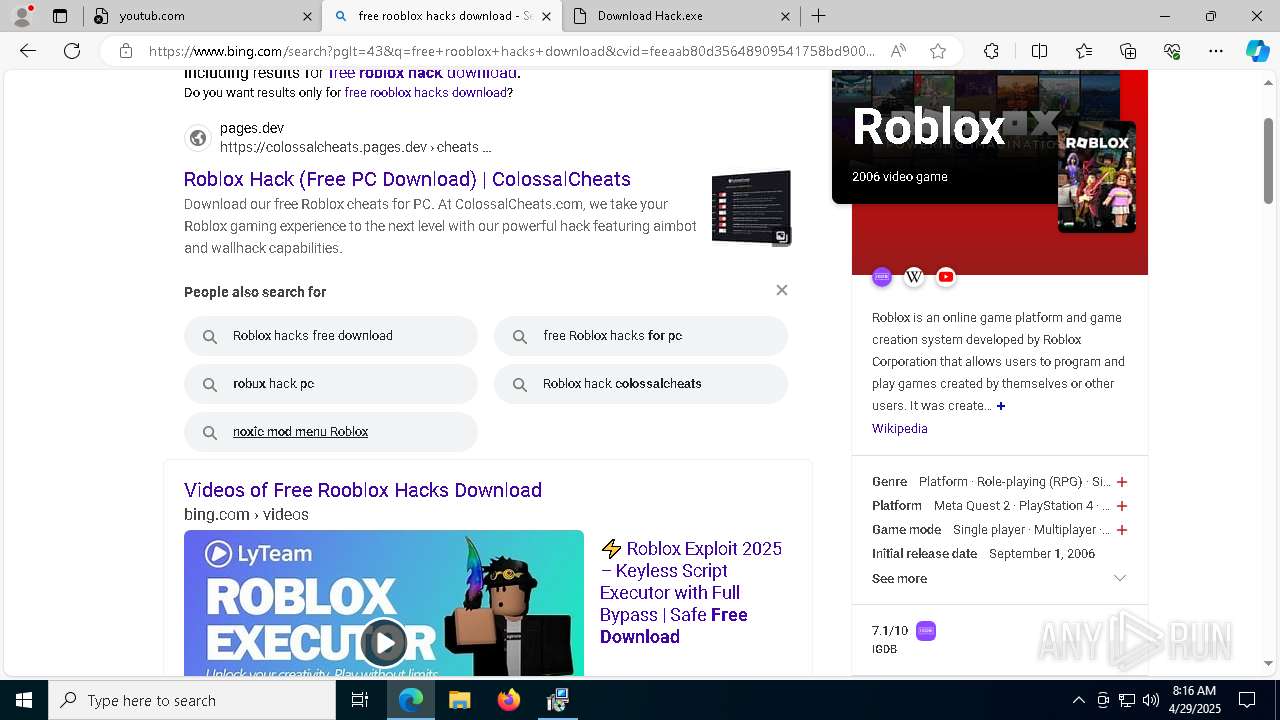Add this page to favorites star
Image resolution: width=1280 pixels, height=720 pixels.
tap(938, 51)
